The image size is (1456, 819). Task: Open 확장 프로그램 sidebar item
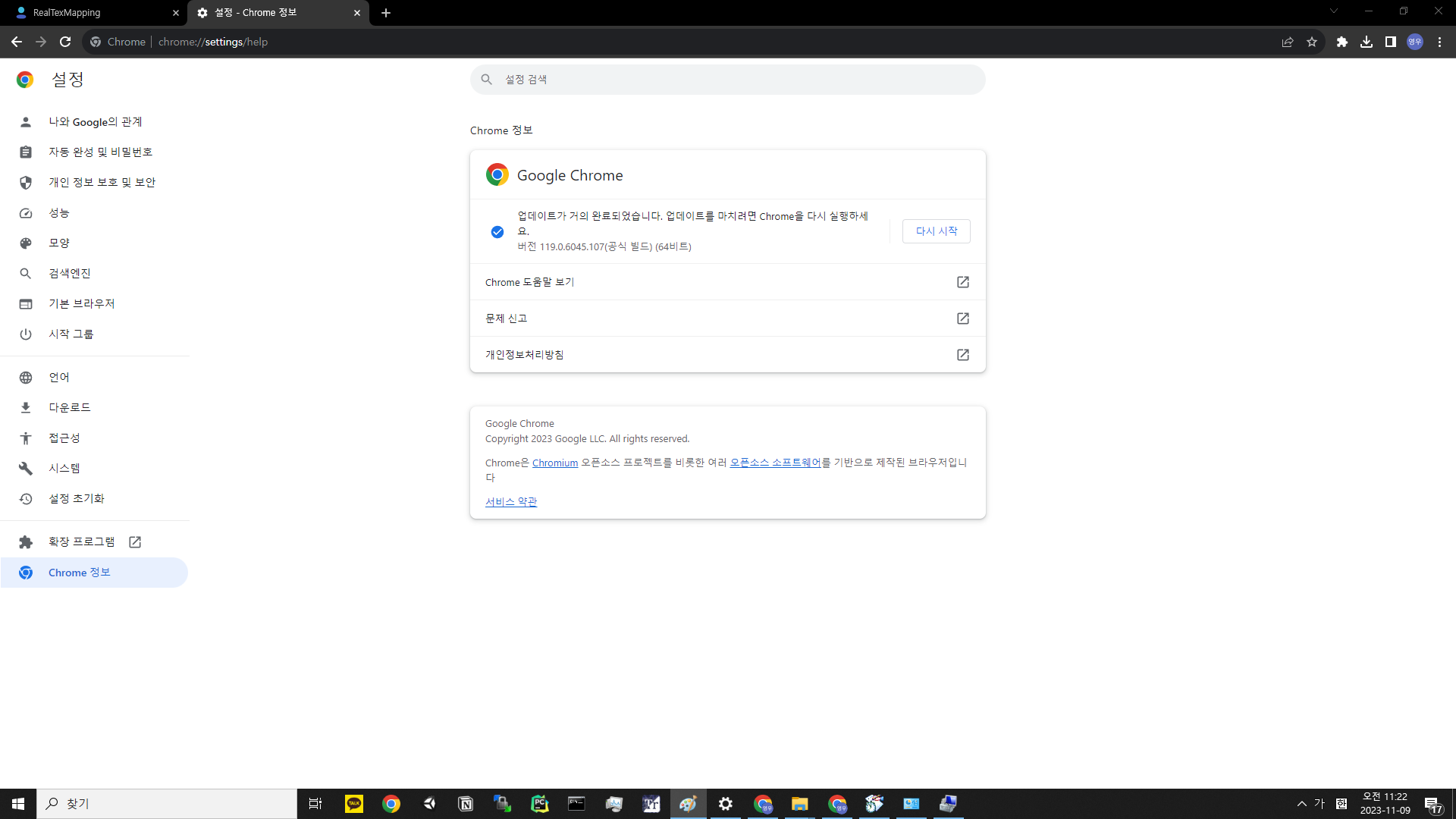pos(82,542)
